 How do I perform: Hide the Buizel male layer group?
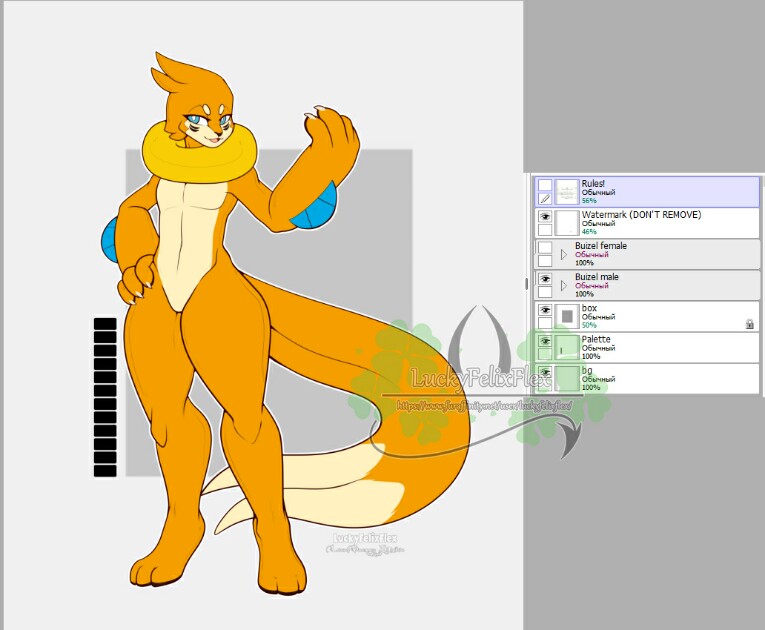click(x=545, y=279)
